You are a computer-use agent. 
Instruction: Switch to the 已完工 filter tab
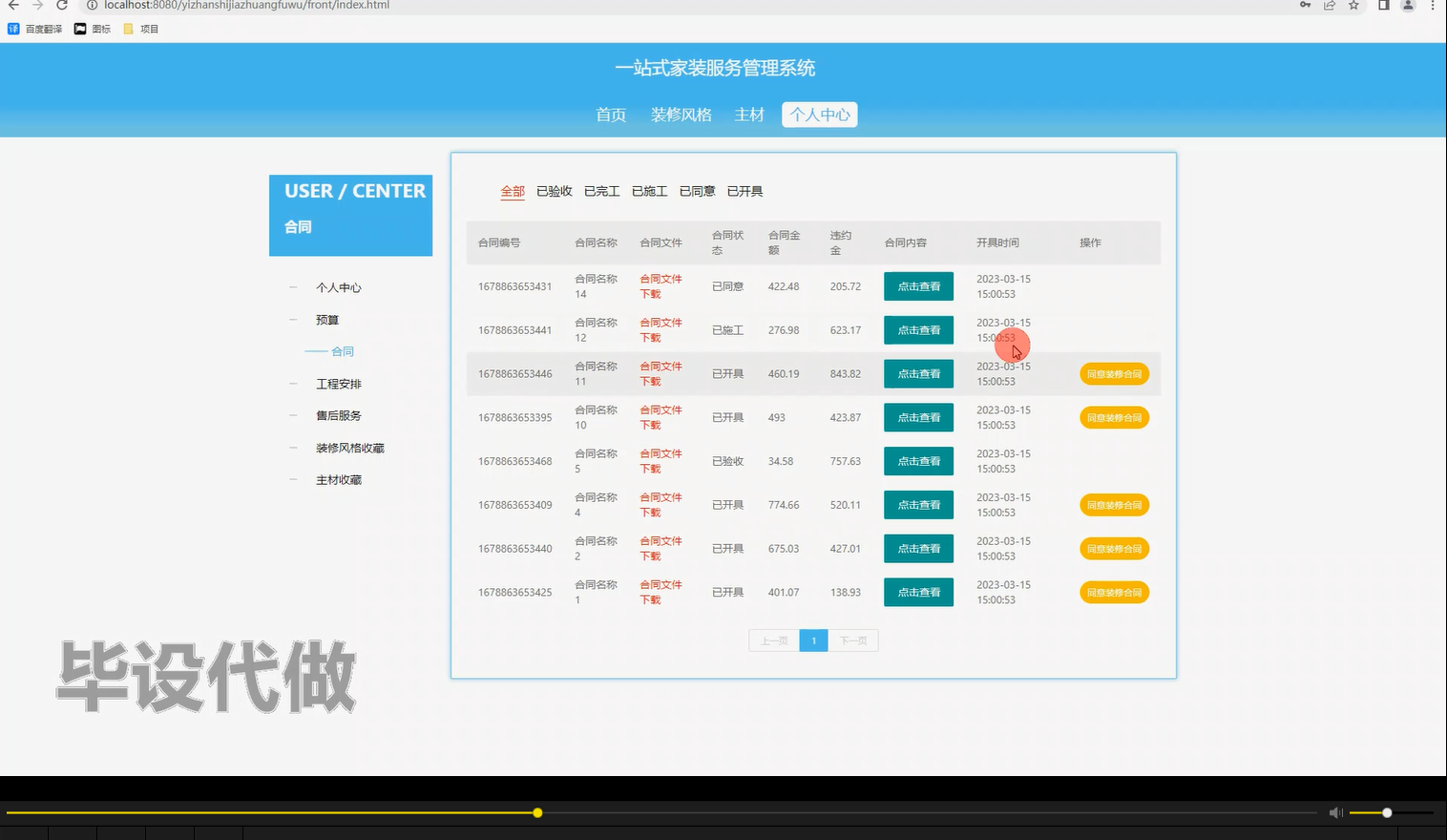coord(601,191)
